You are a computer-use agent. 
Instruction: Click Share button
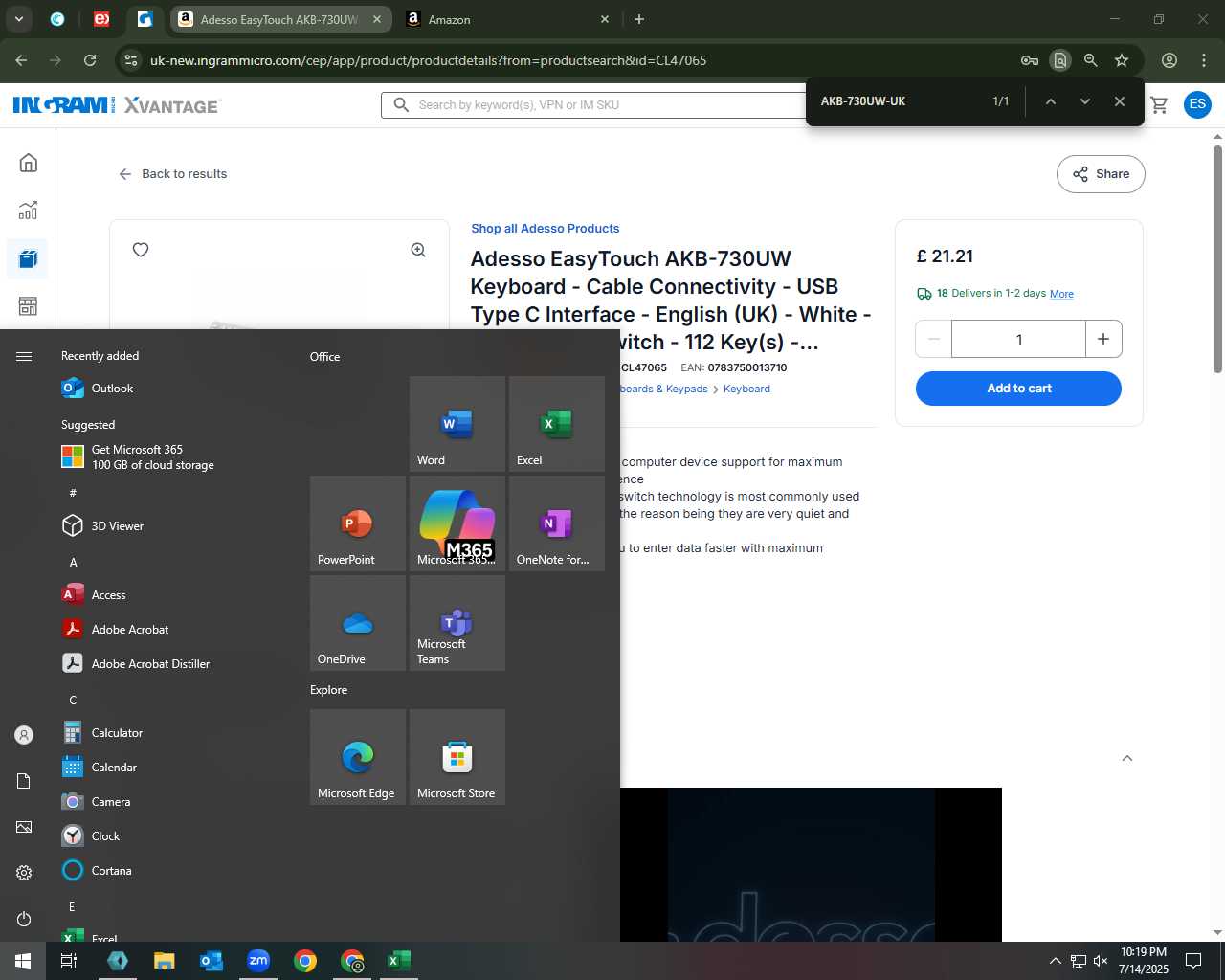pos(1101,174)
